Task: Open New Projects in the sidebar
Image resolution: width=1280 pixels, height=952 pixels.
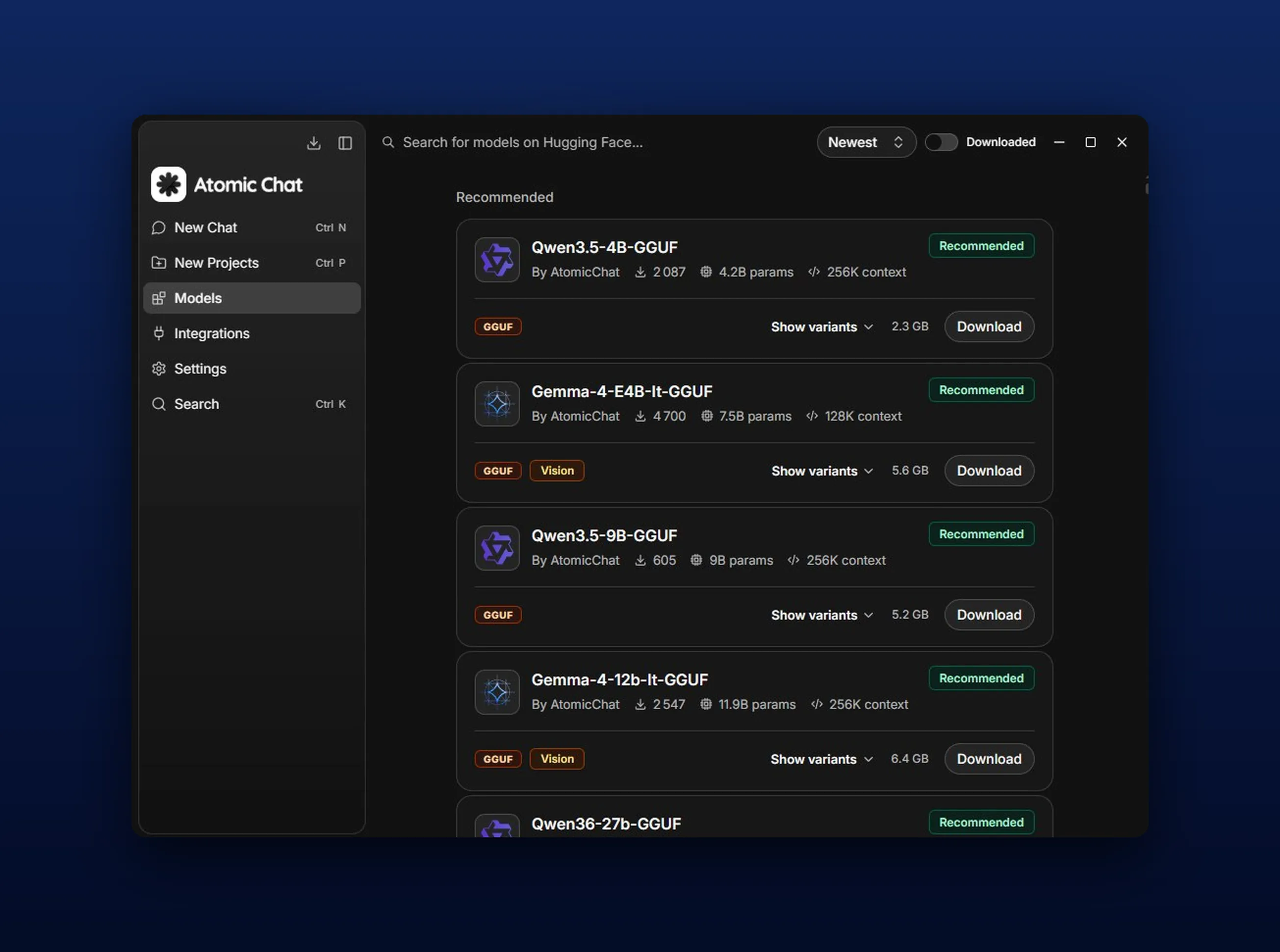Action: click(252, 263)
